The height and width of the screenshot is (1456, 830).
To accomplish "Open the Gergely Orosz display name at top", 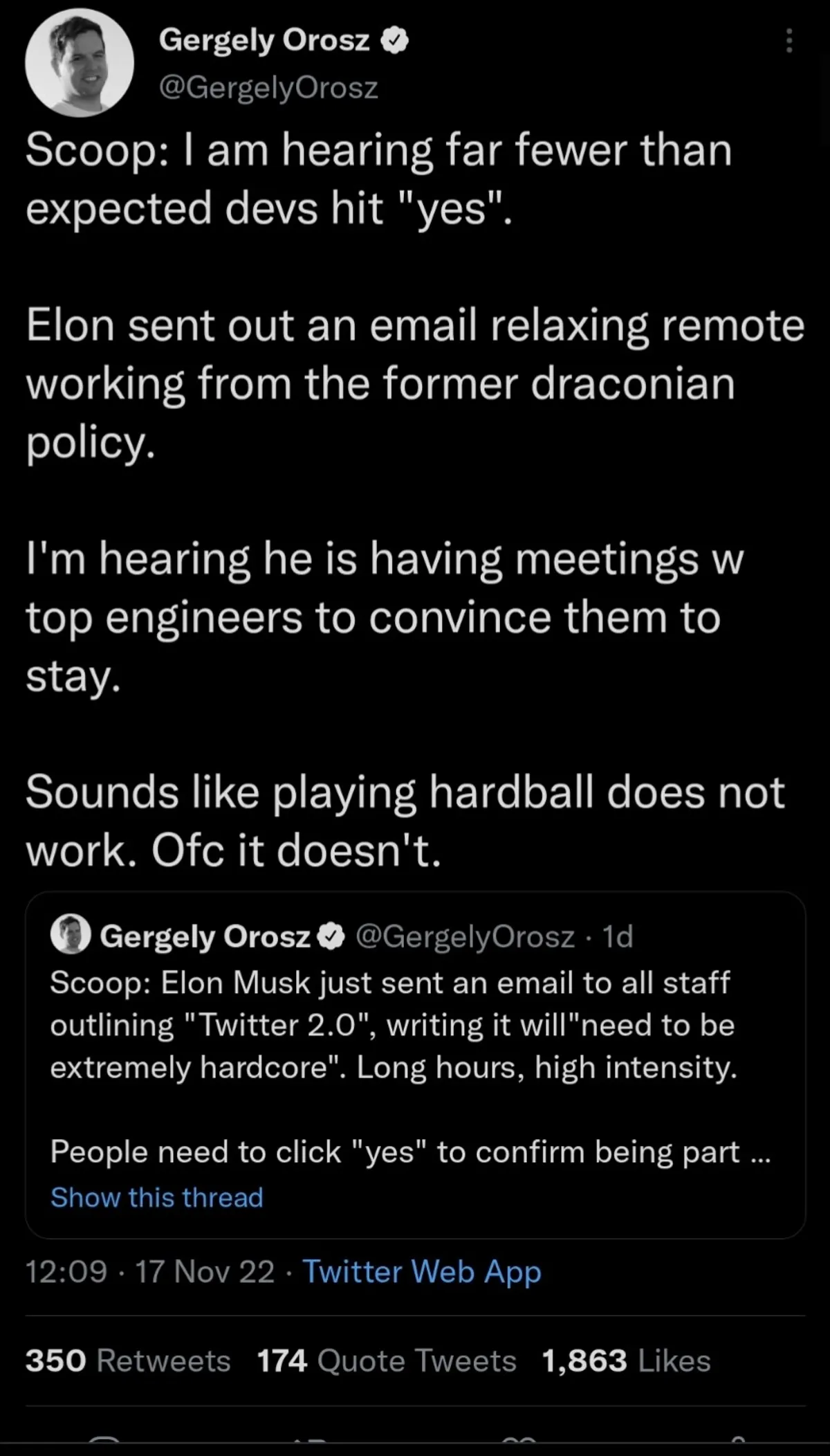I will [264, 40].
